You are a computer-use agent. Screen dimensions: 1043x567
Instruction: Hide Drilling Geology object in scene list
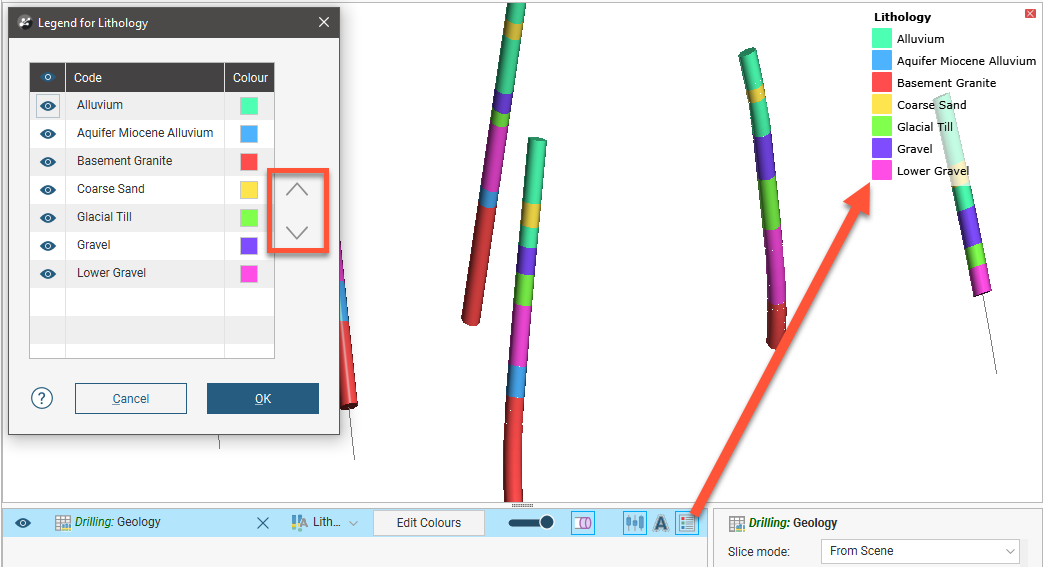pos(23,523)
